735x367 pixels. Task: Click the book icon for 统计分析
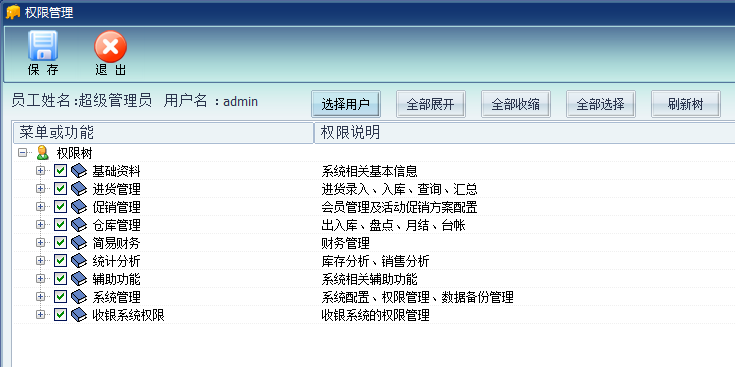pyautogui.click(x=79, y=261)
